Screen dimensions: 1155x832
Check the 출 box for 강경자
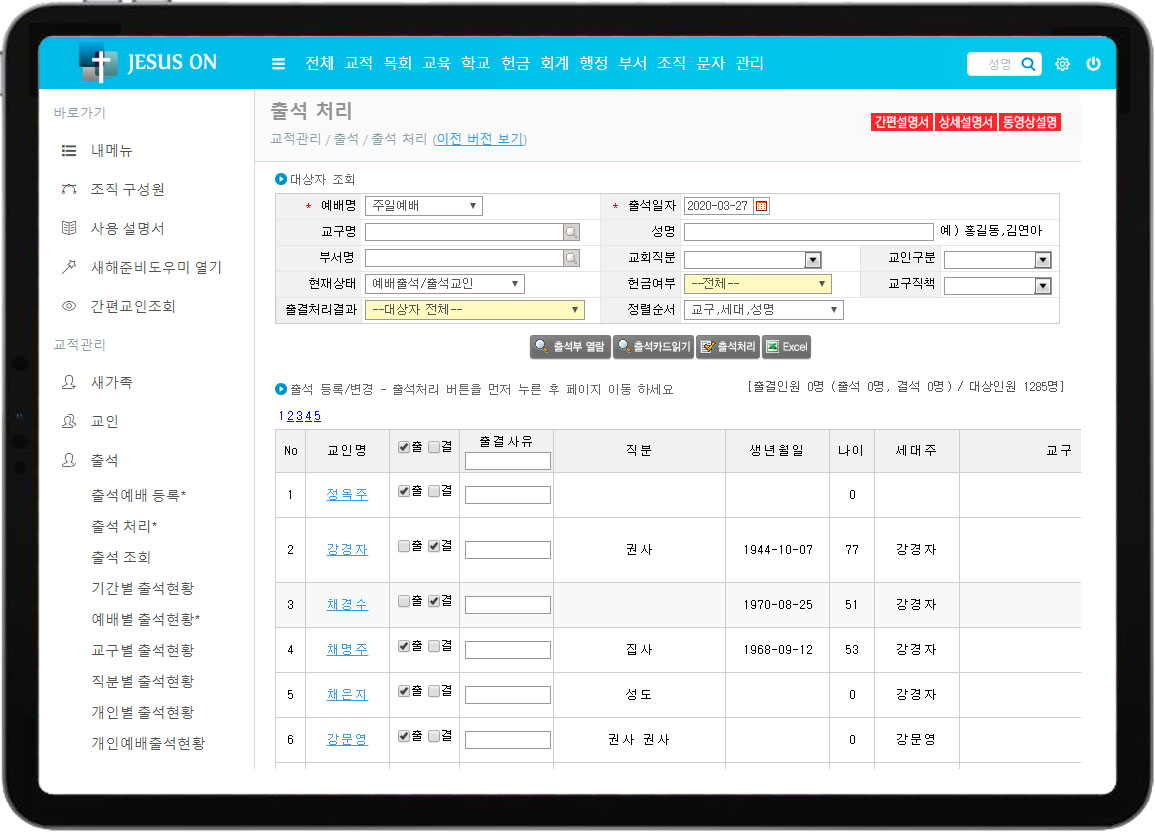click(404, 546)
